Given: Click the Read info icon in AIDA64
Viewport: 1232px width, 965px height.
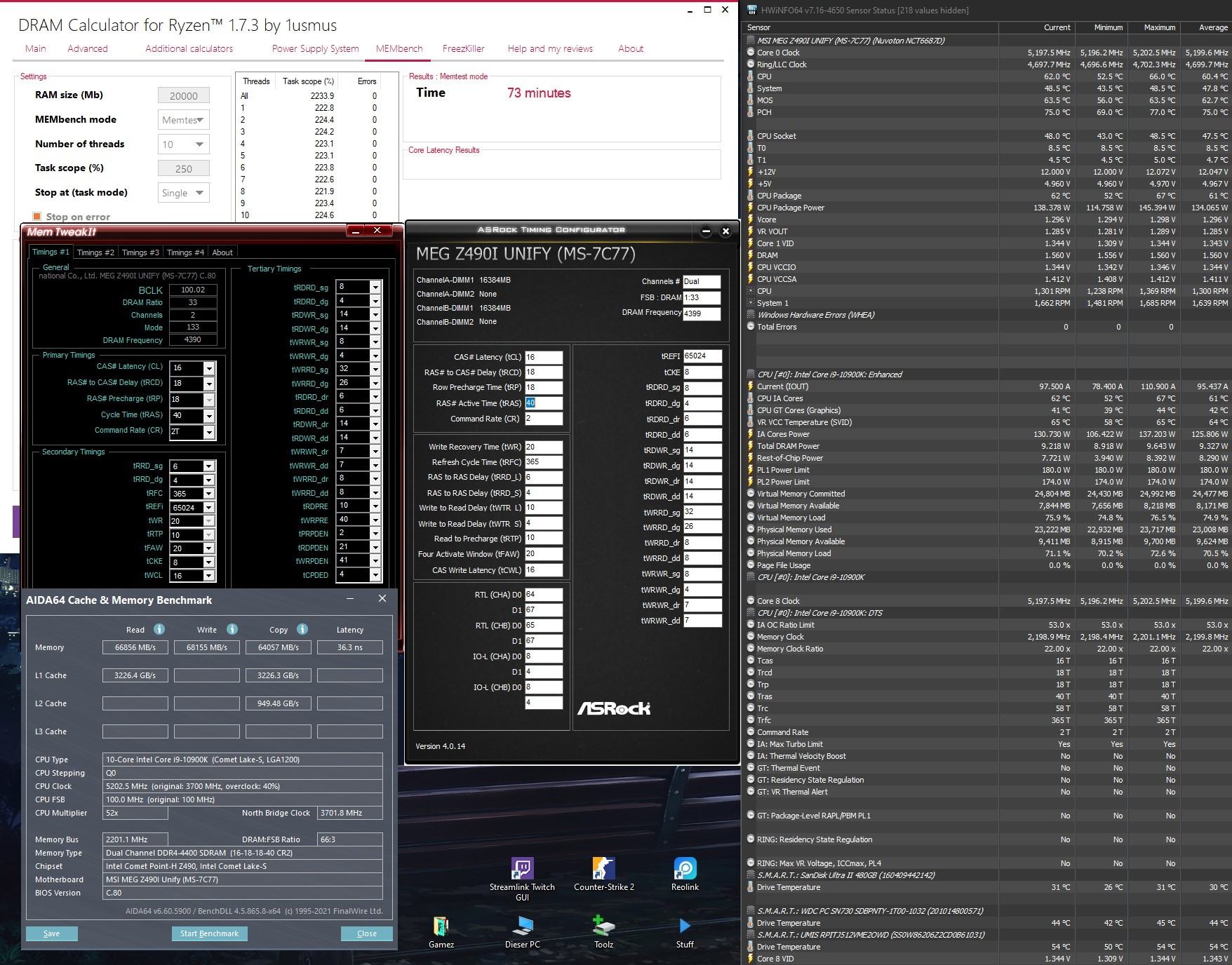Looking at the screenshot, I should click(159, 629).
